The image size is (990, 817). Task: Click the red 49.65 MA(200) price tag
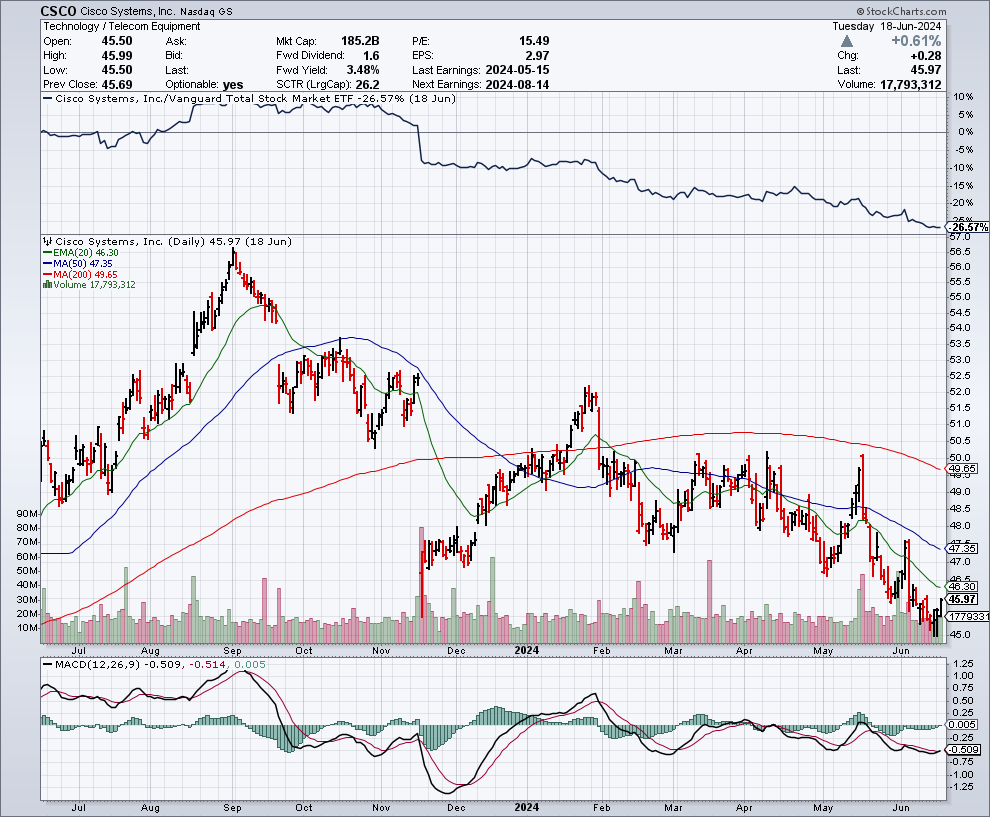pos(963,468)
